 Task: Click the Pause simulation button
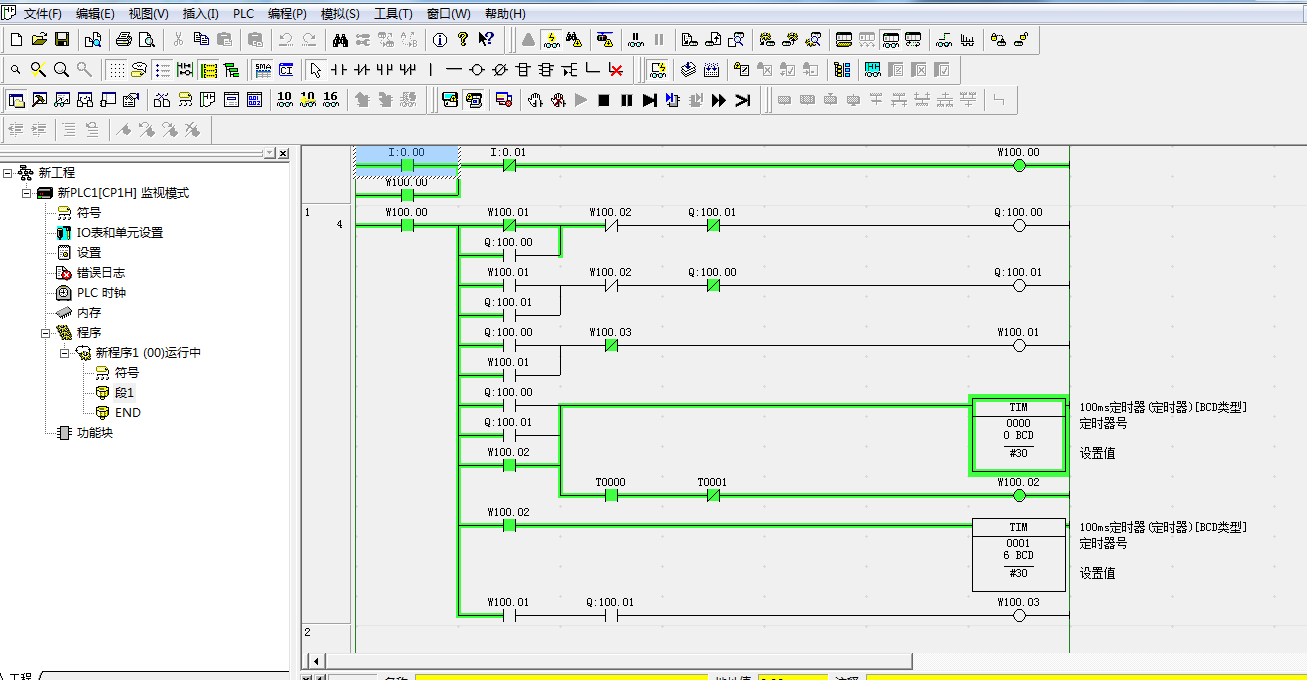click(x=626, y=100)
